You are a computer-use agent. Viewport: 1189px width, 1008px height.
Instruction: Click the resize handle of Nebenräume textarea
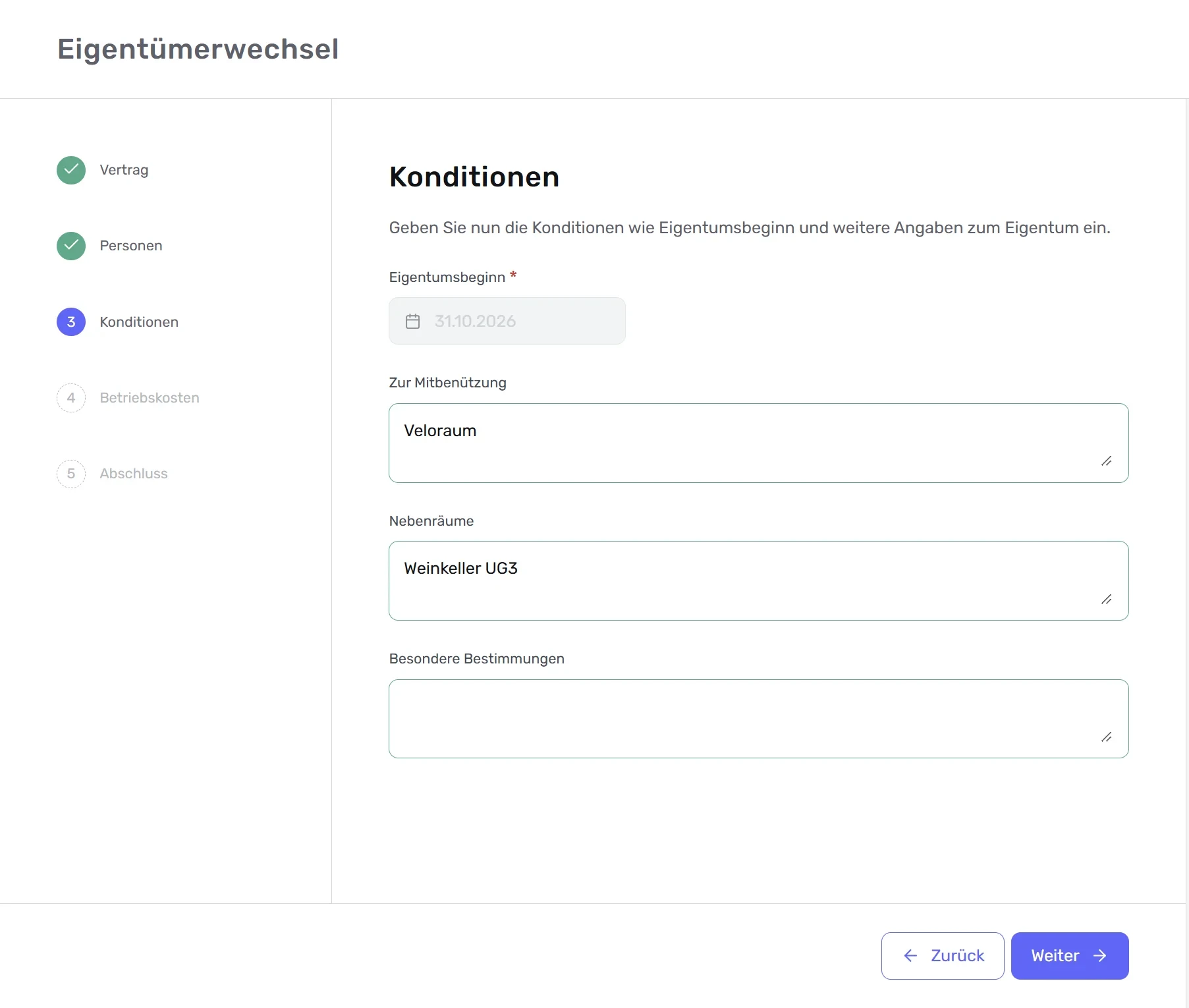(x=1107, y=600)
